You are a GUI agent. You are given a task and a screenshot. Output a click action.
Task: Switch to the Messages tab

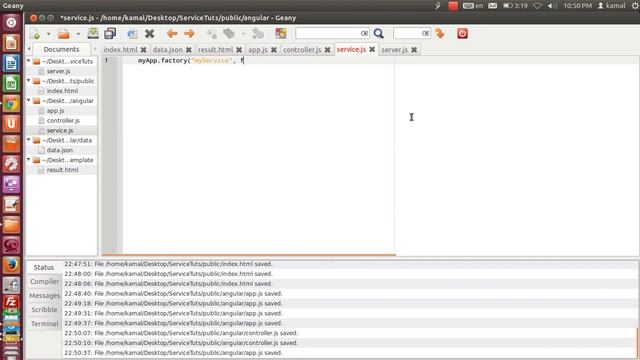coord(44,296)
